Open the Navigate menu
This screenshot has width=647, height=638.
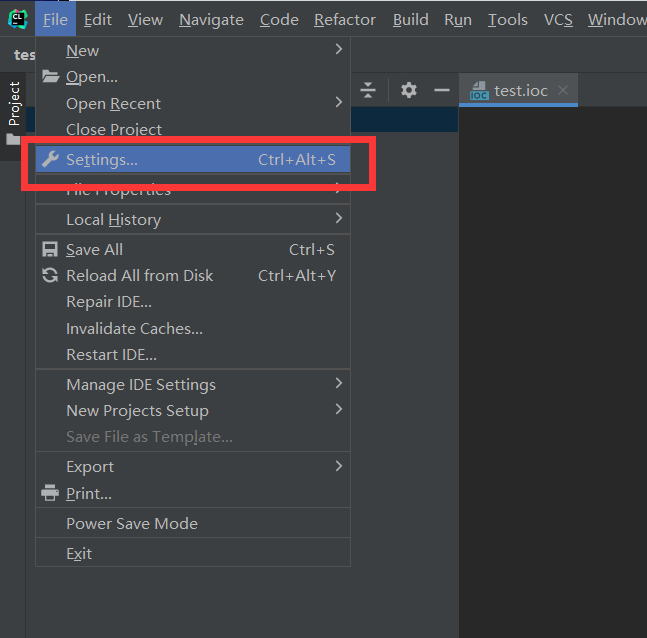[x=211, y=19]
